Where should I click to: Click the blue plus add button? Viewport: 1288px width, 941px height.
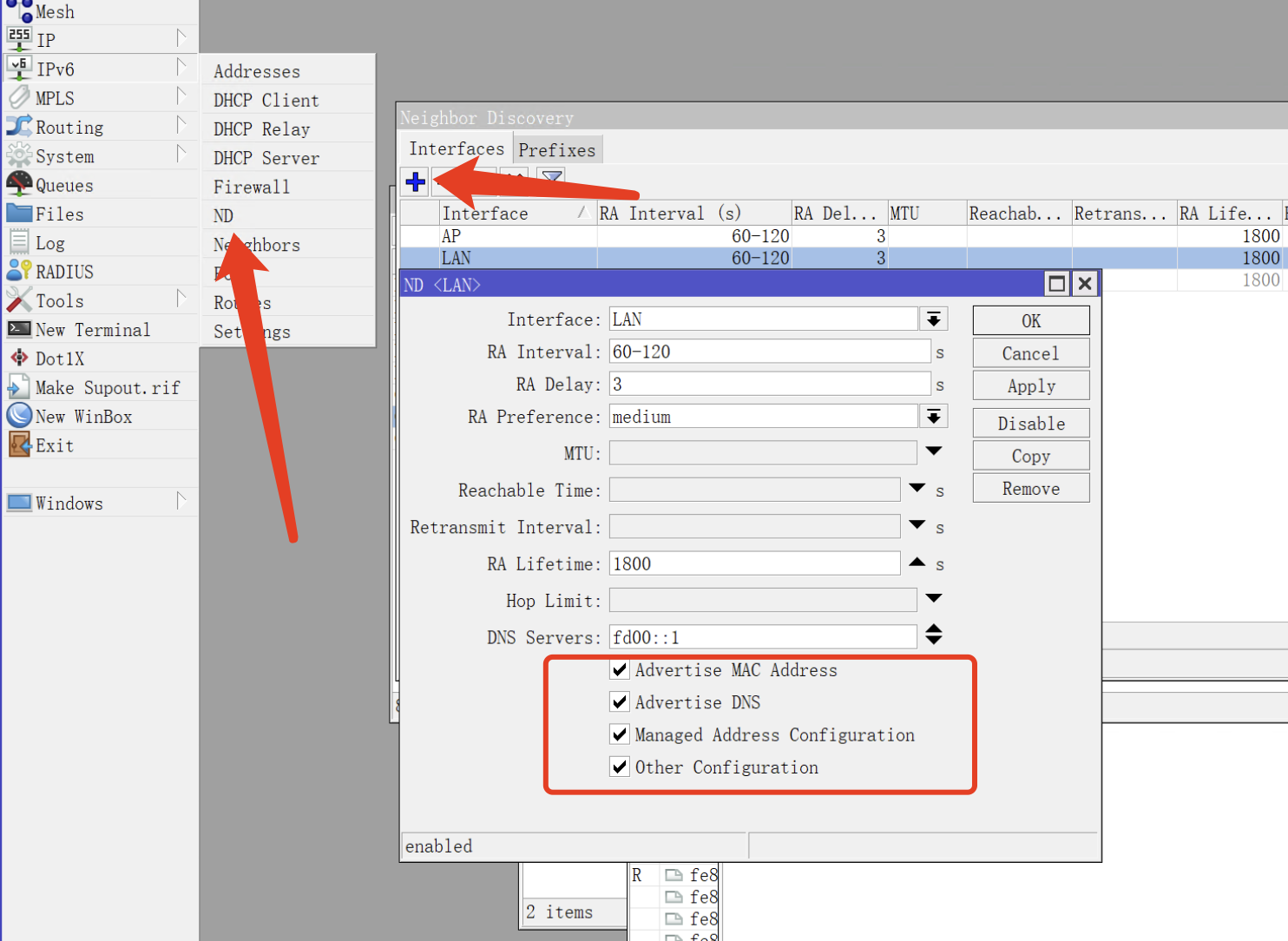point(415,182)
